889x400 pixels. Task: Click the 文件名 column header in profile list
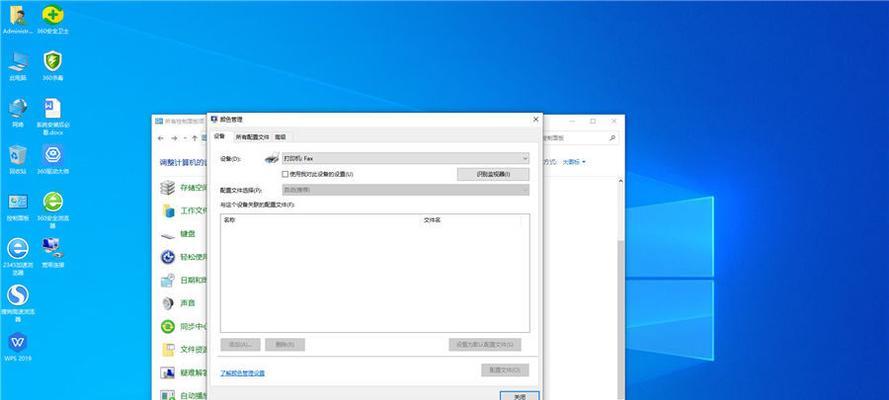tap(470, 219)
